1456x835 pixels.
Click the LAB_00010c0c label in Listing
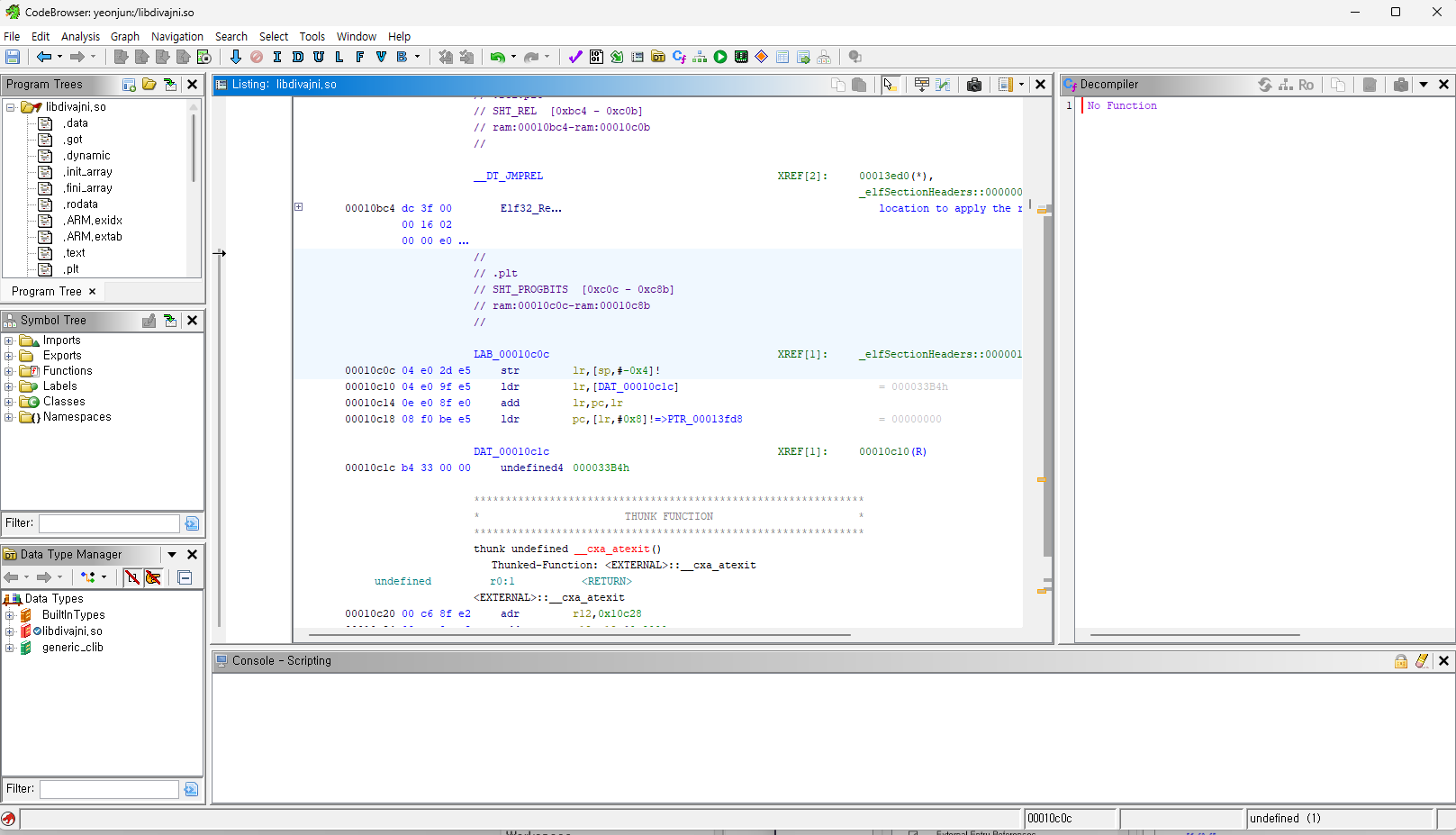click(511, 355)
